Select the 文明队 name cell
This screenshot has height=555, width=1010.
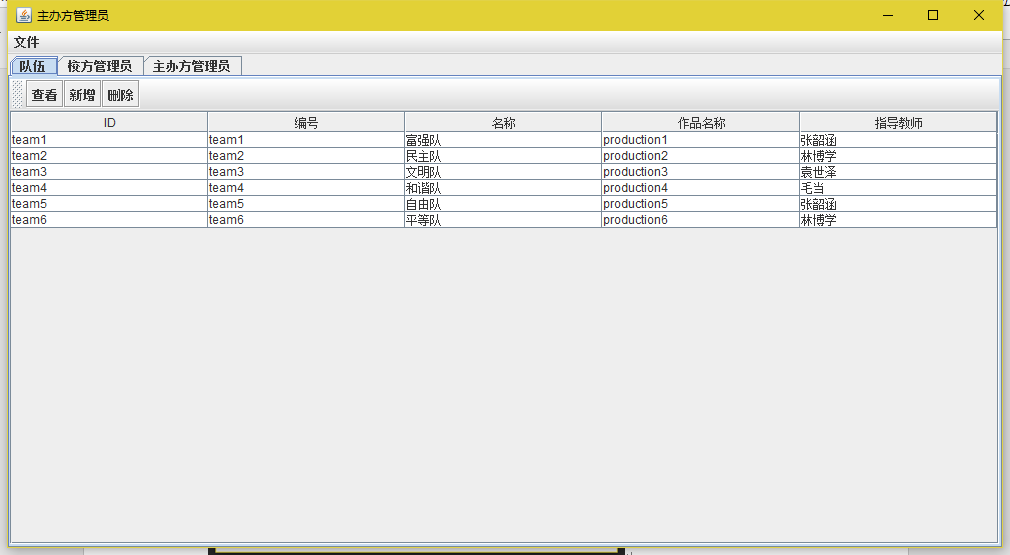[x=503, y=172]
